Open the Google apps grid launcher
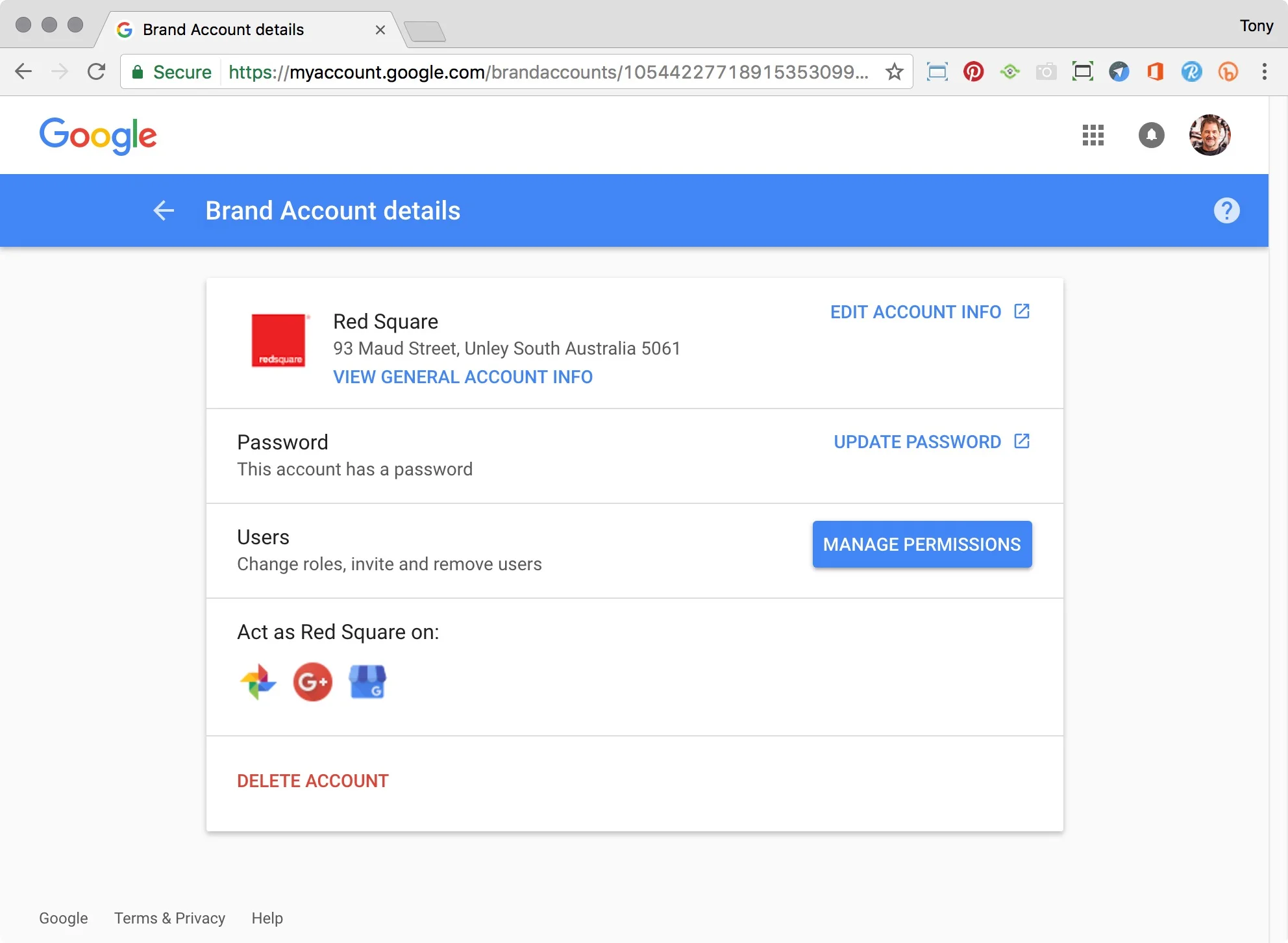 (x=1093, y=135)
